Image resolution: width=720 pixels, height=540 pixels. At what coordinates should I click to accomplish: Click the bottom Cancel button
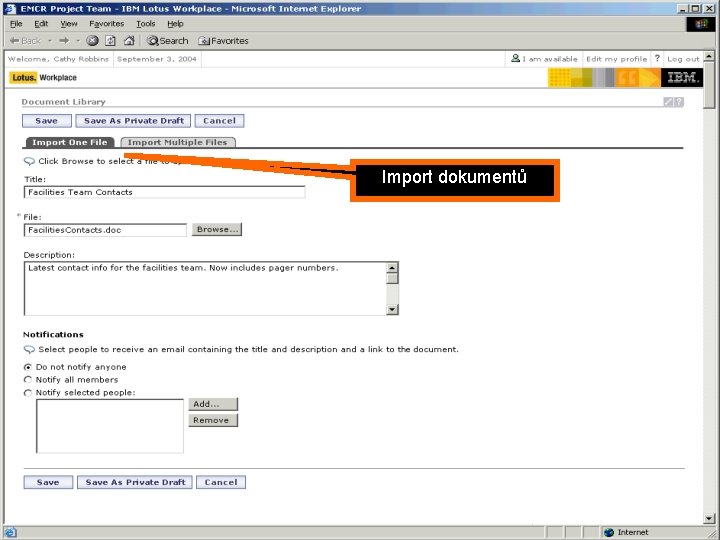point(221,482)
